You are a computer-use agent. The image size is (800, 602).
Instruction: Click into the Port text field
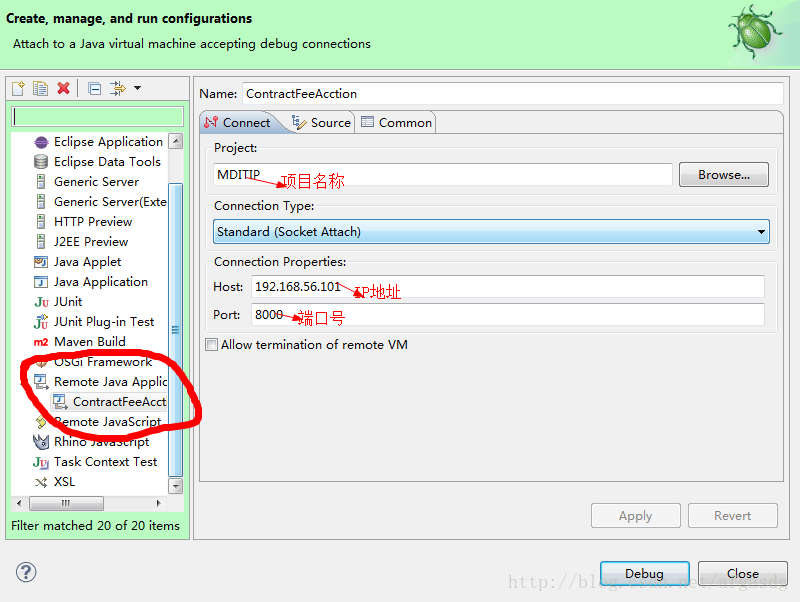coord(508,315)
